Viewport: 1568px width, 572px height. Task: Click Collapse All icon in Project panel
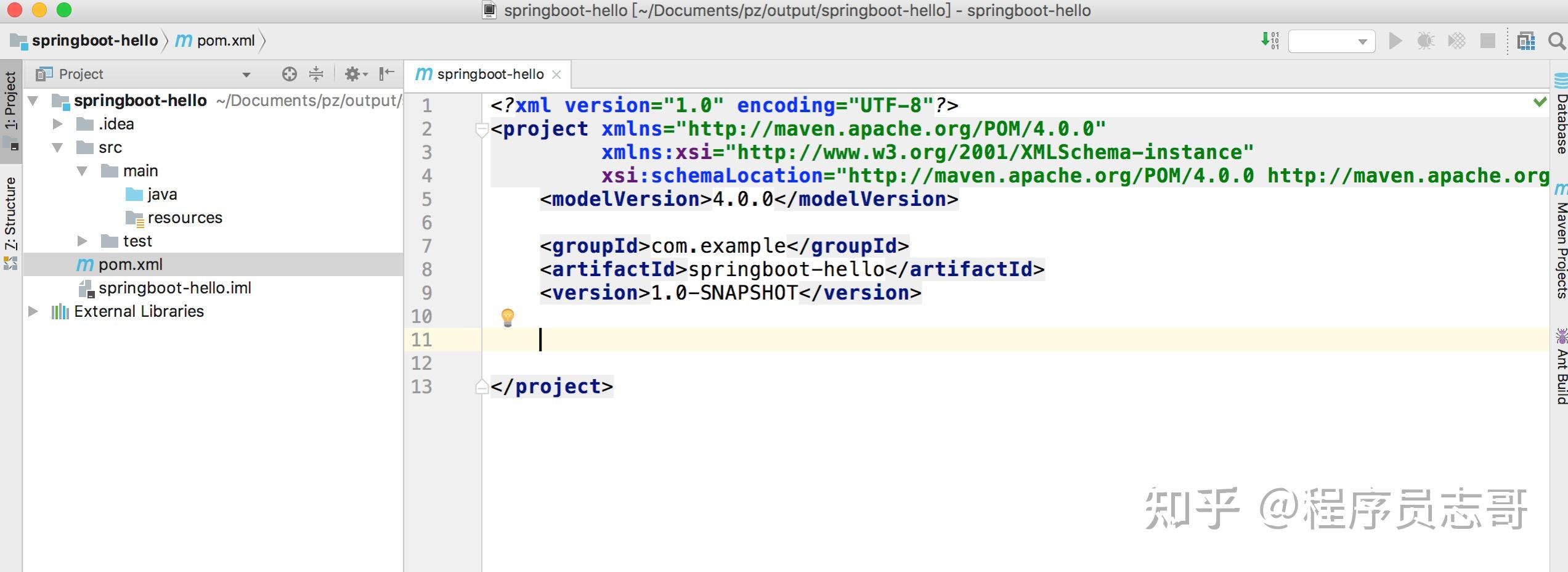coord(316,74)
